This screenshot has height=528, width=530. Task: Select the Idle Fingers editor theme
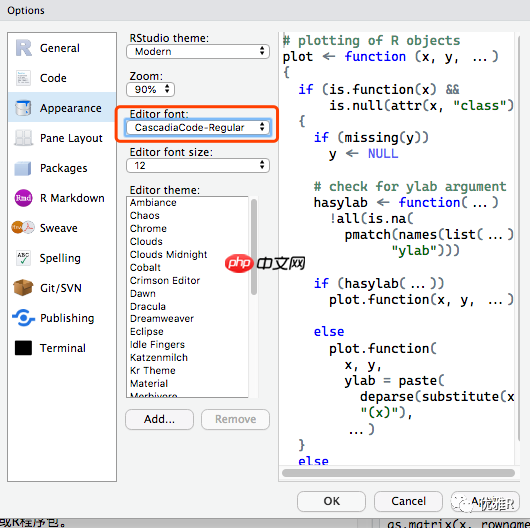[x=188, y=344]
